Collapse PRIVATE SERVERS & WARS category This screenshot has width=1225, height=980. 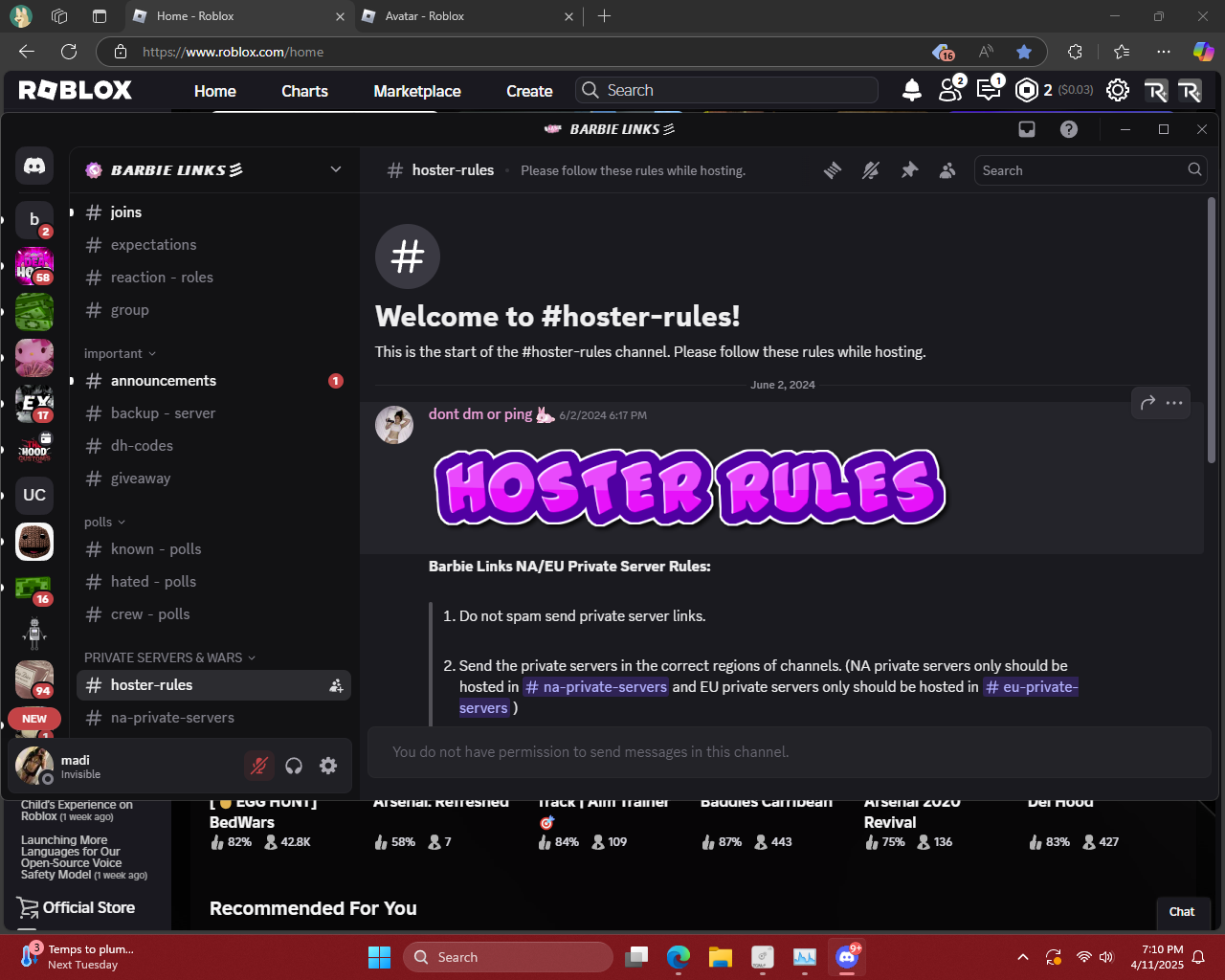click(170, 658)
